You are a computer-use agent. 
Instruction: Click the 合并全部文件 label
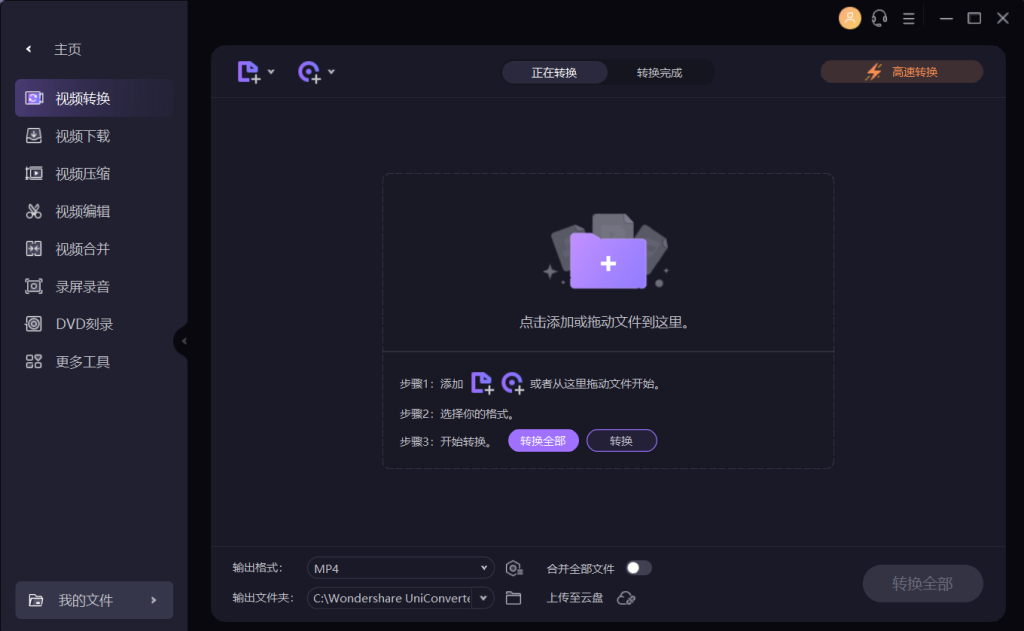(581, 569)
